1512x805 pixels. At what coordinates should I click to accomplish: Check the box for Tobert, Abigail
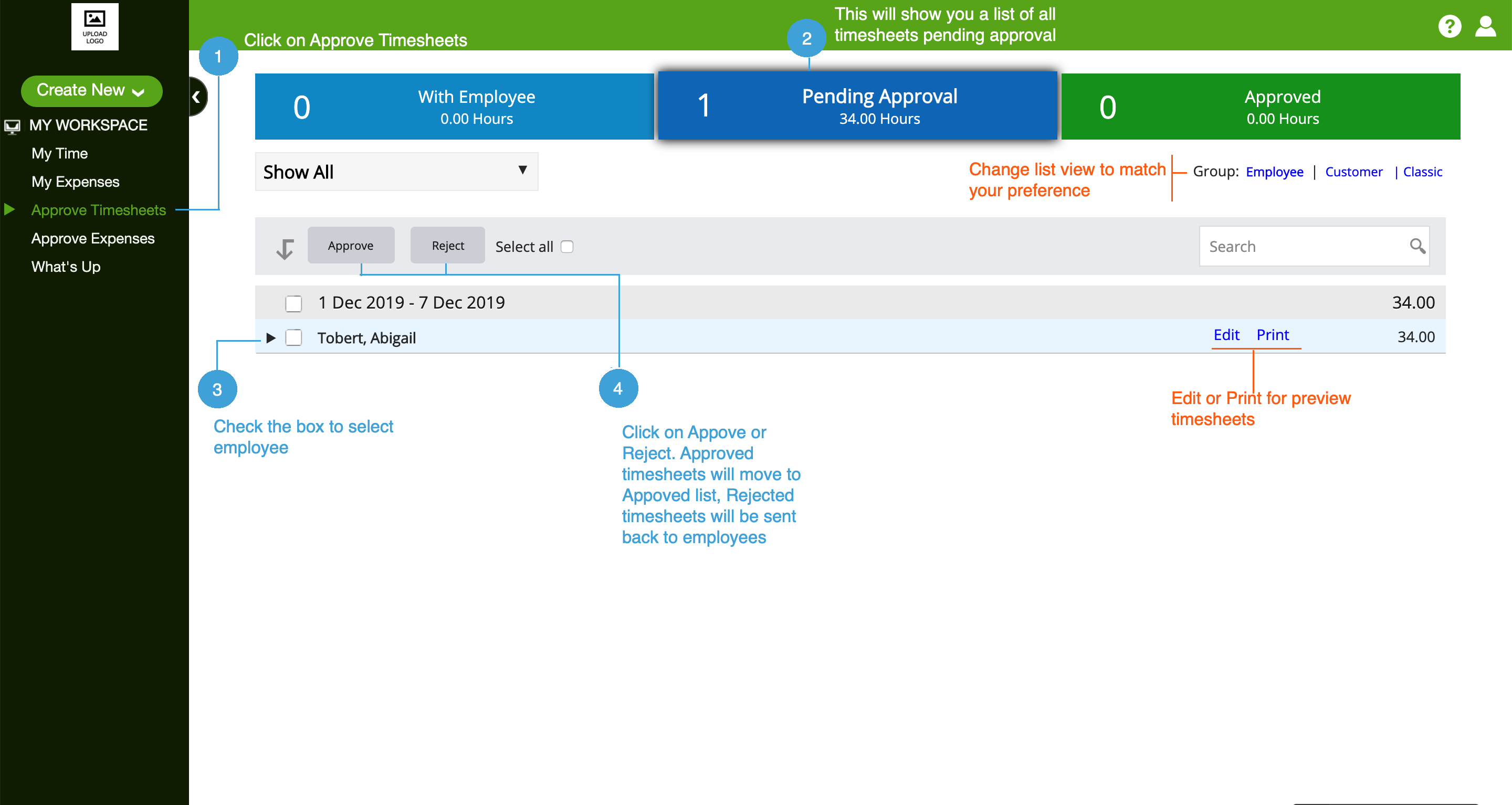293,338
